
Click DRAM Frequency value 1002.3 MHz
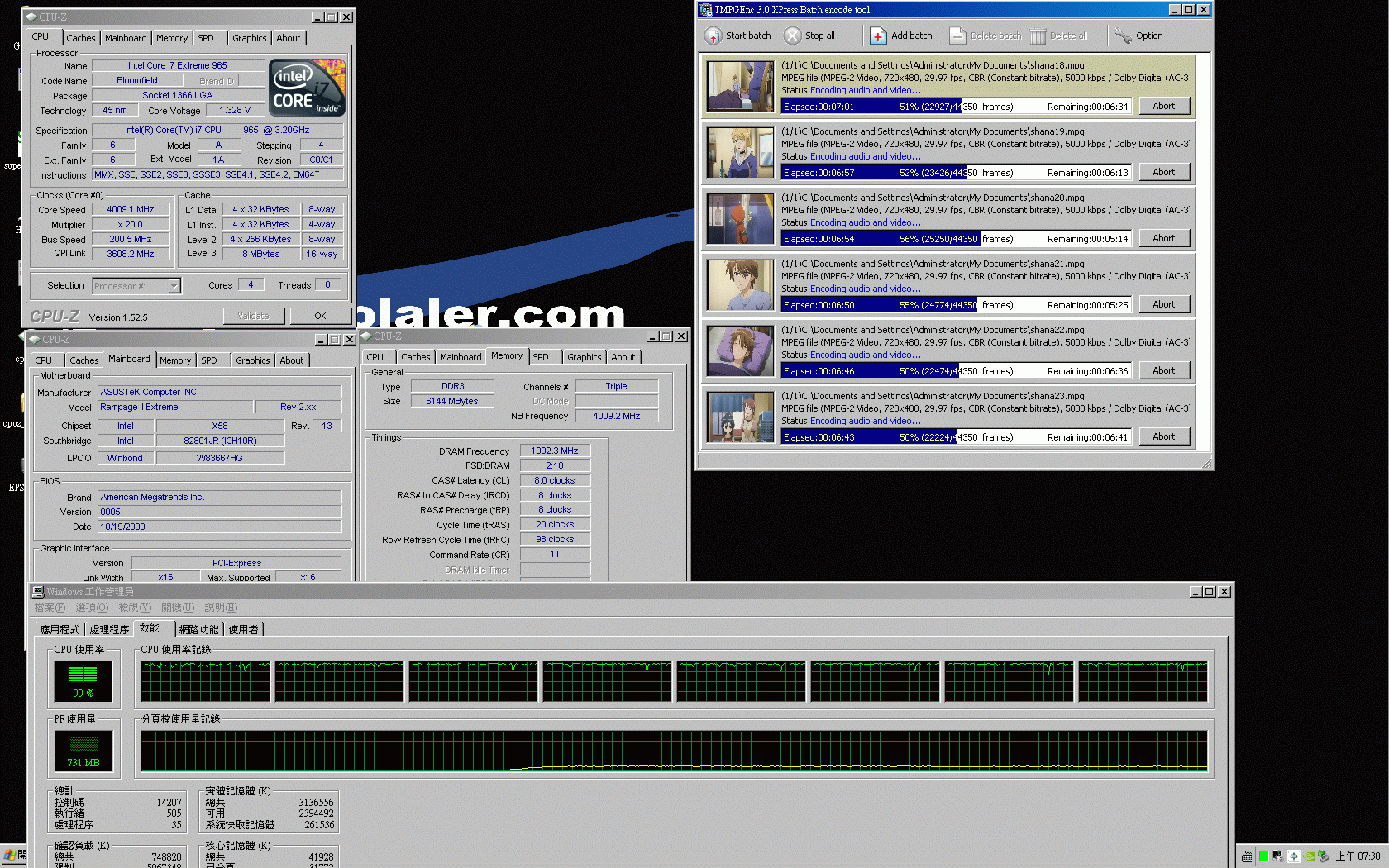click(555, 451)
